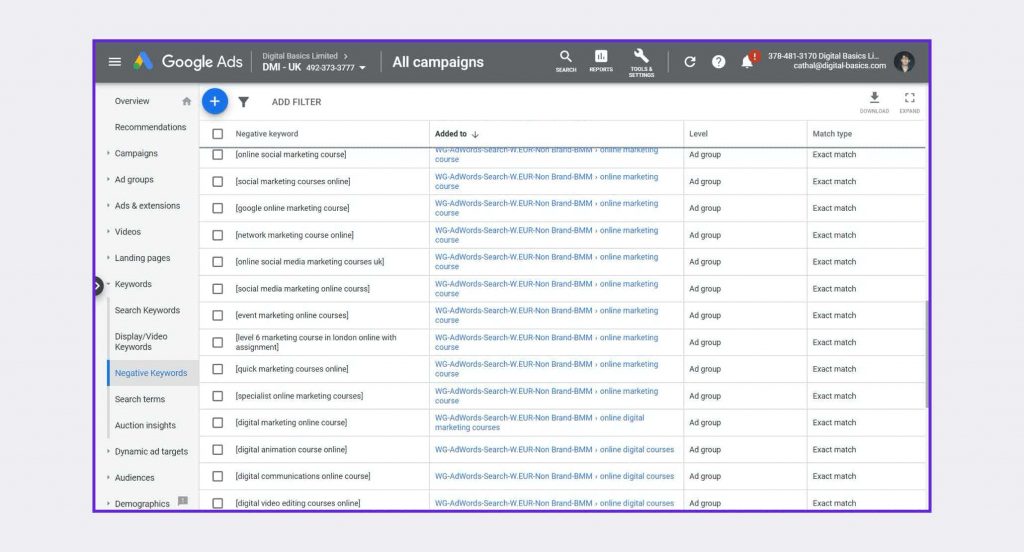1024x552 pixels.
Task: Click ADD FILTER text
Action: point(296,102)
